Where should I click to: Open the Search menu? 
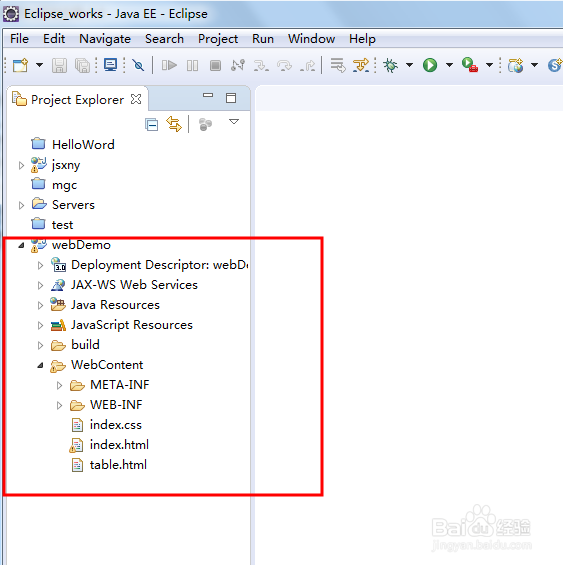point(164,39)
